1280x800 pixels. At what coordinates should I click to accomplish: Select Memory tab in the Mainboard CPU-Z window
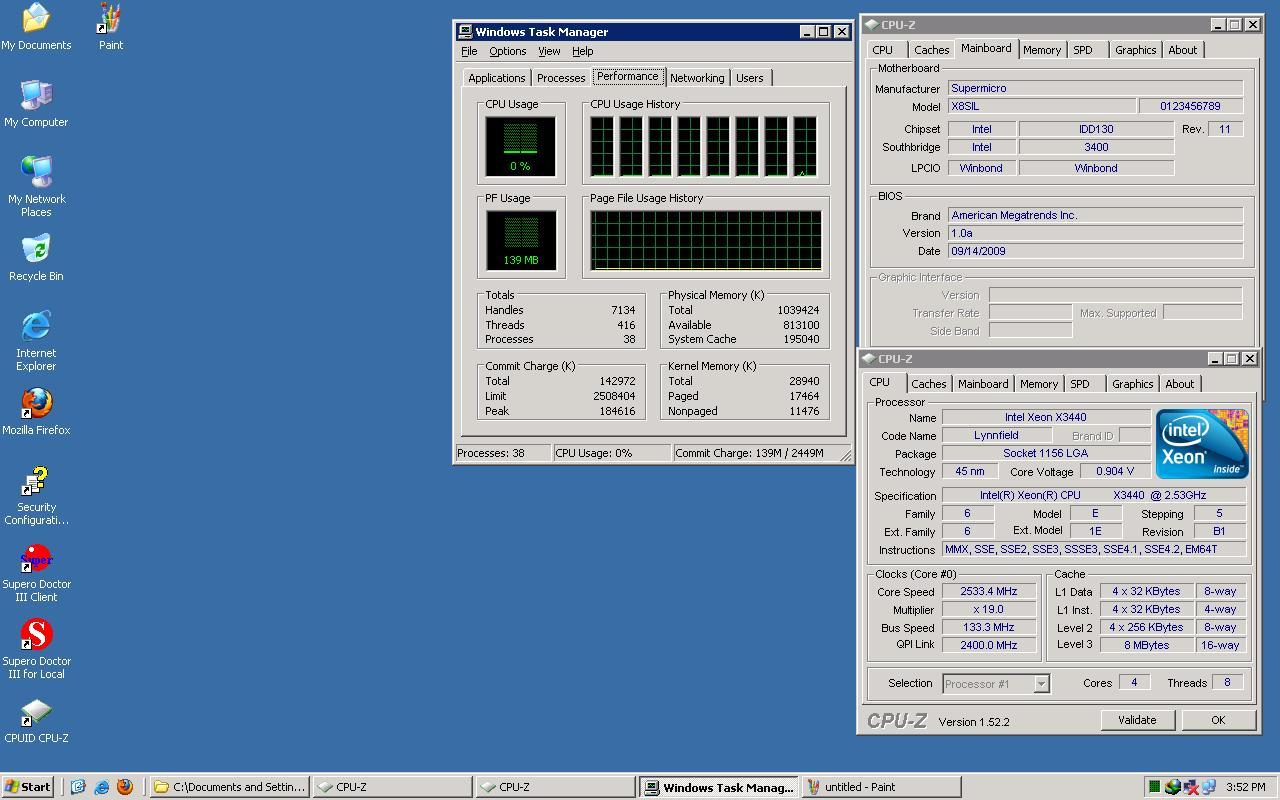[x=1042, y=50]
